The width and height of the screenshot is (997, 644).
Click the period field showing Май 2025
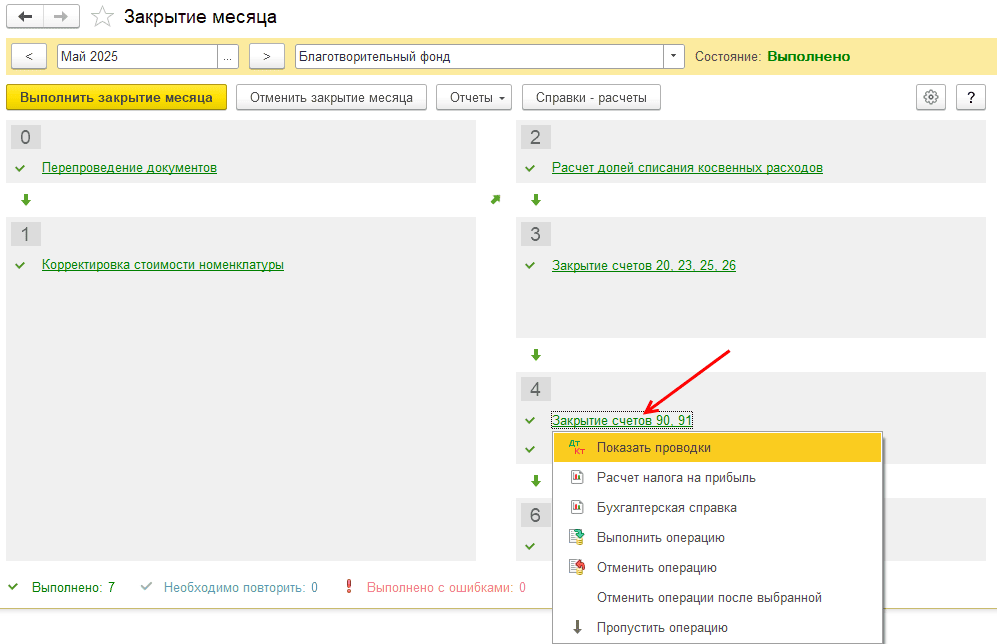click(x=137, y=56)
